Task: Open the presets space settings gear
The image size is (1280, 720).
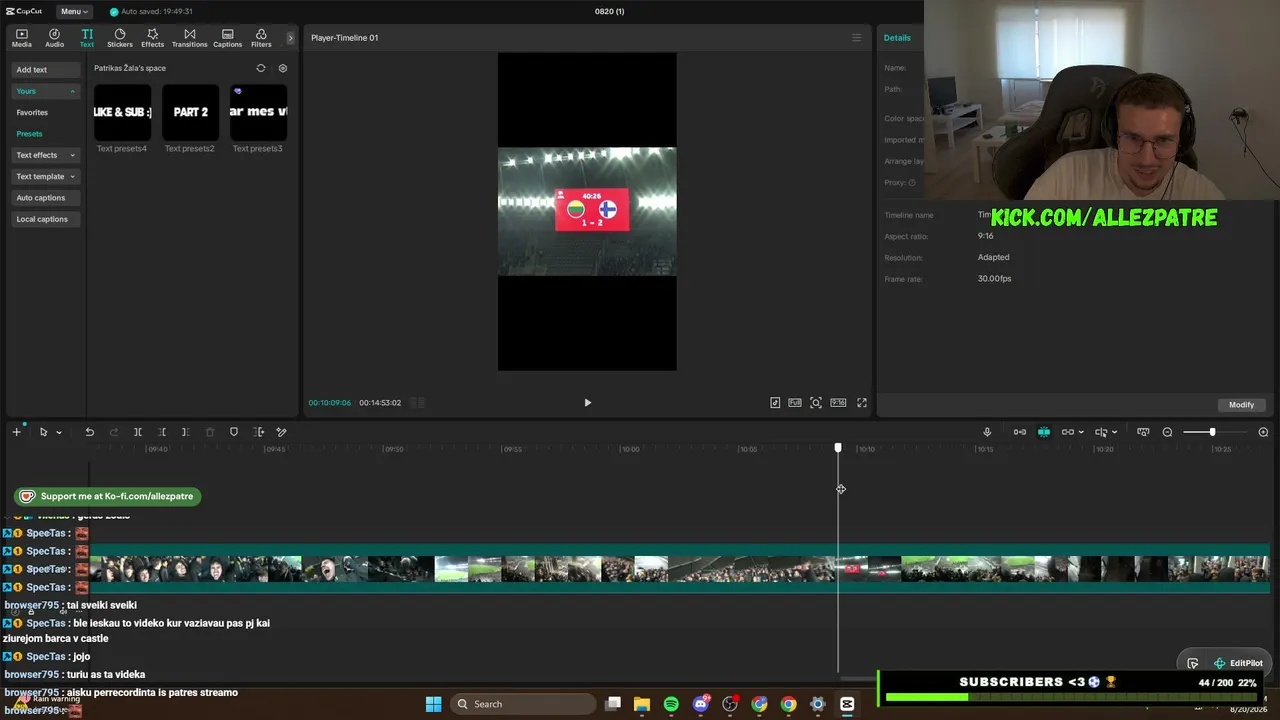Action: coord(283,68)
